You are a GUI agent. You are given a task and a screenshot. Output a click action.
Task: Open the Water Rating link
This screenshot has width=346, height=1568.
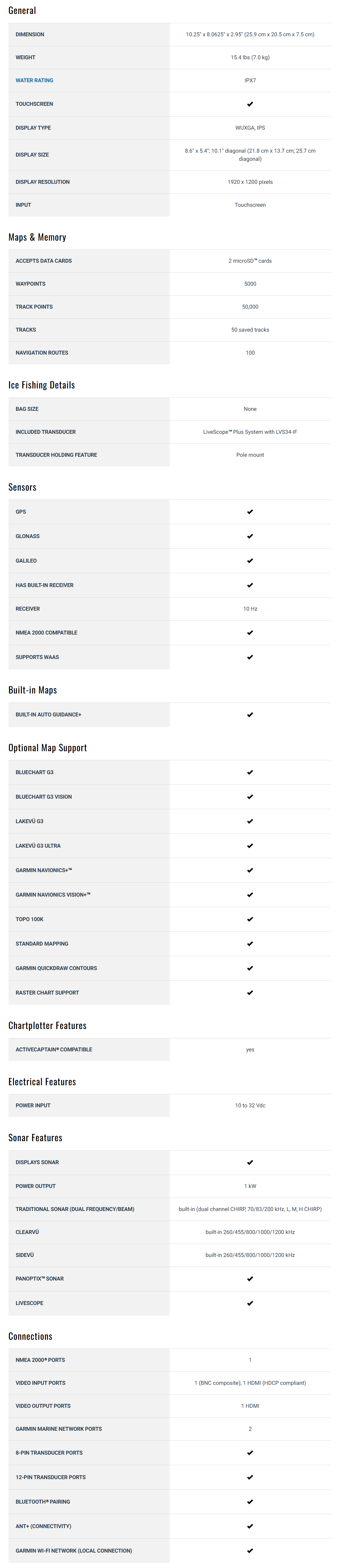pyautogui.click(x=34, y=80)
